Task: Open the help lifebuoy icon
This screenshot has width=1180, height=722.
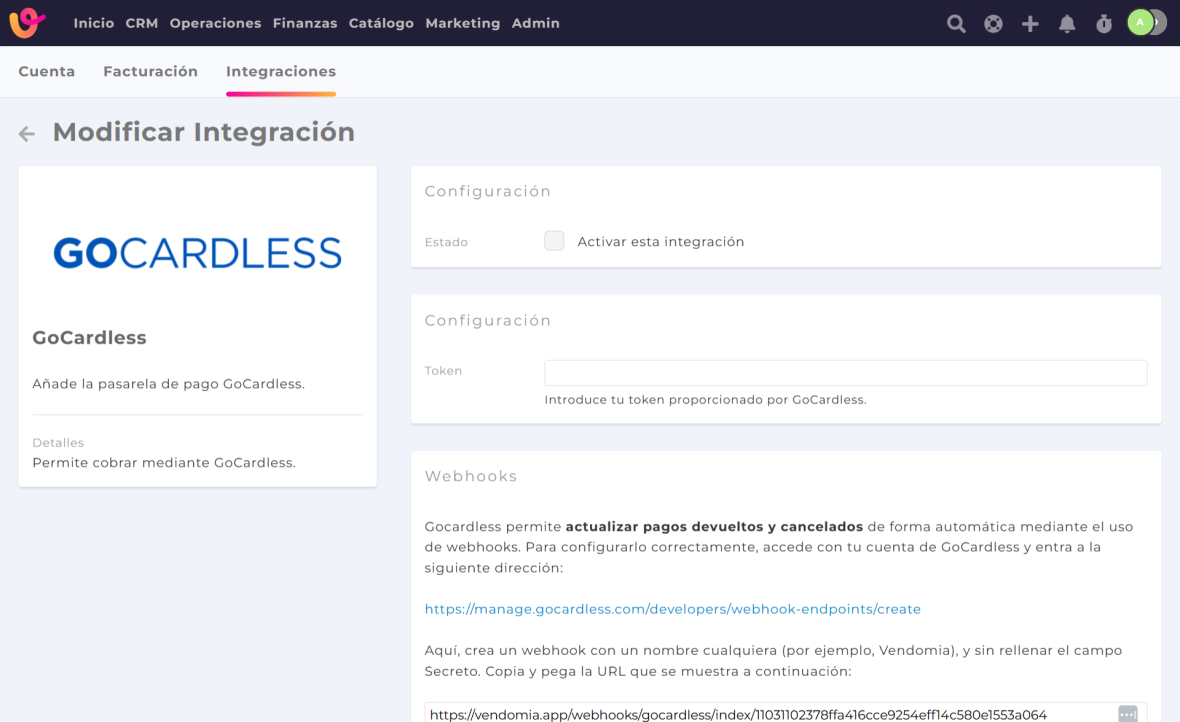Action: pyautogui.click(x=993, y=24)
